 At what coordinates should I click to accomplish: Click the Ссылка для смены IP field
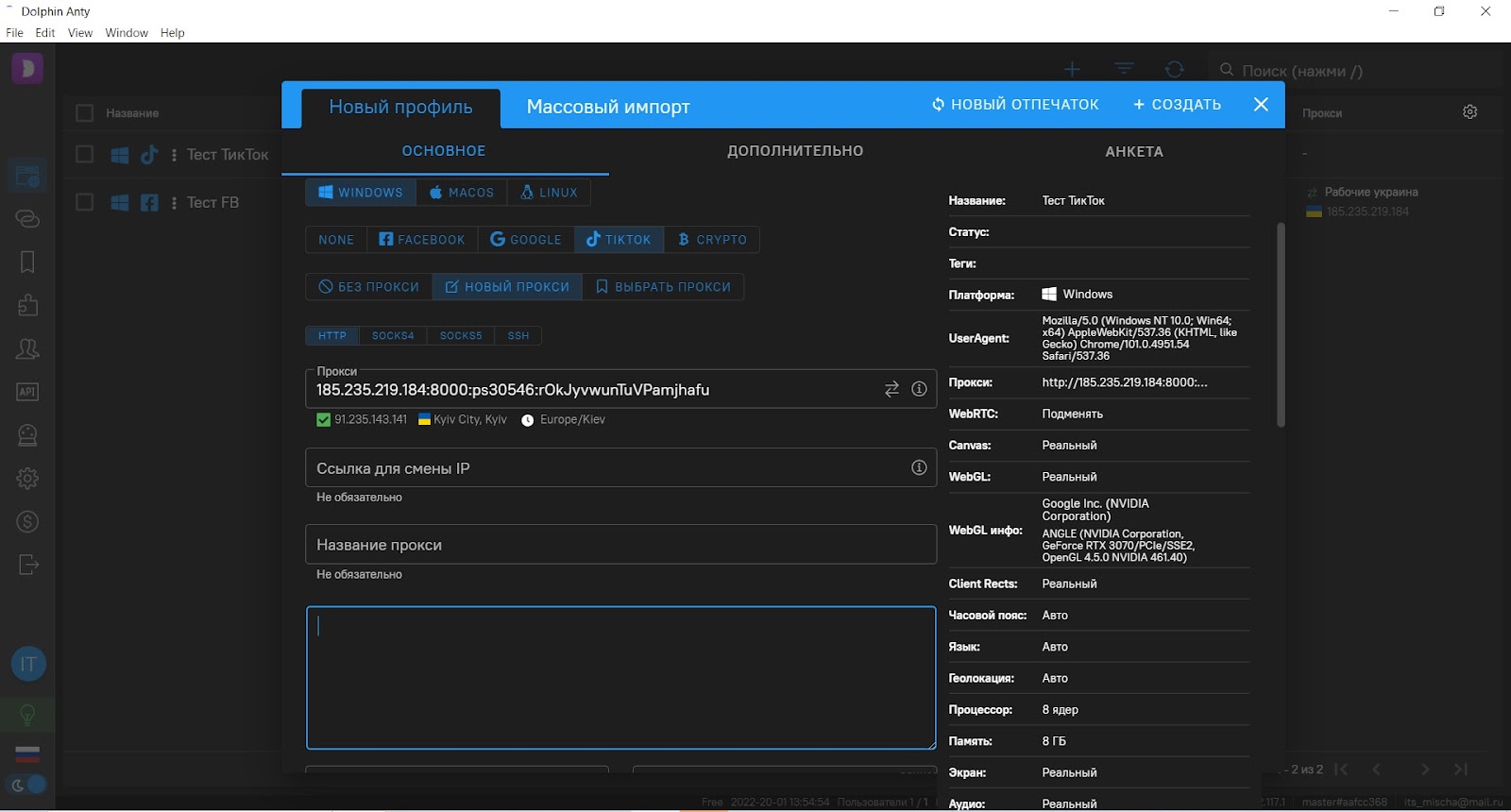620,467
